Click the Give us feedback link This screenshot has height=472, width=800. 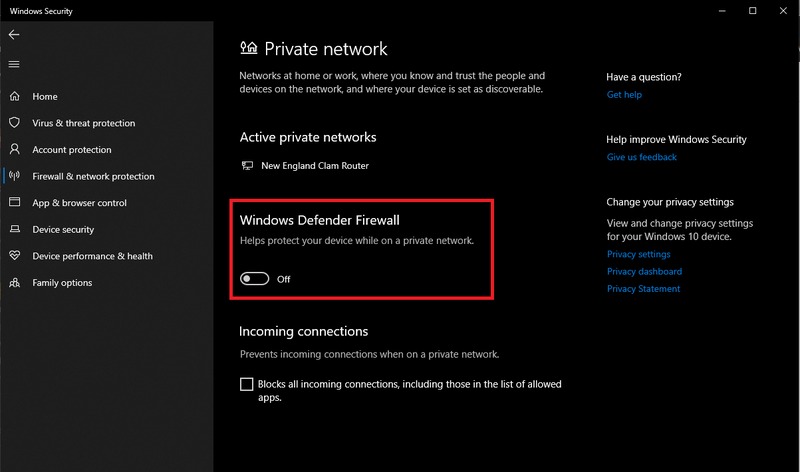pyautogui.click(x=641, y=157)
